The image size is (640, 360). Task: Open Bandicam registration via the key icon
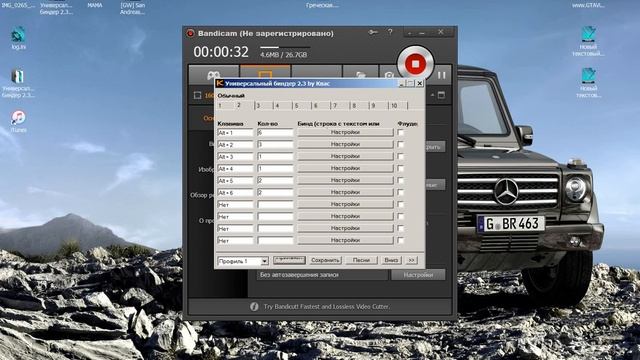coord(373,32)
